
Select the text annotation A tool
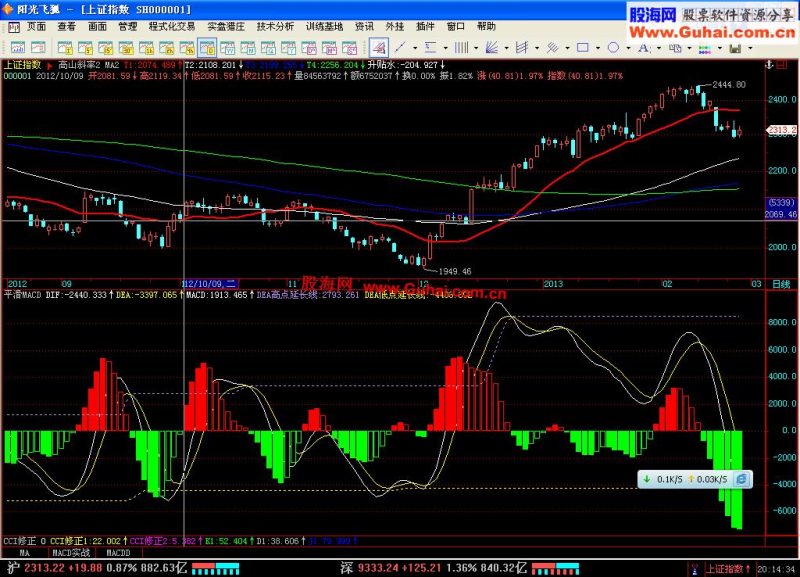(x=644, y=47)
